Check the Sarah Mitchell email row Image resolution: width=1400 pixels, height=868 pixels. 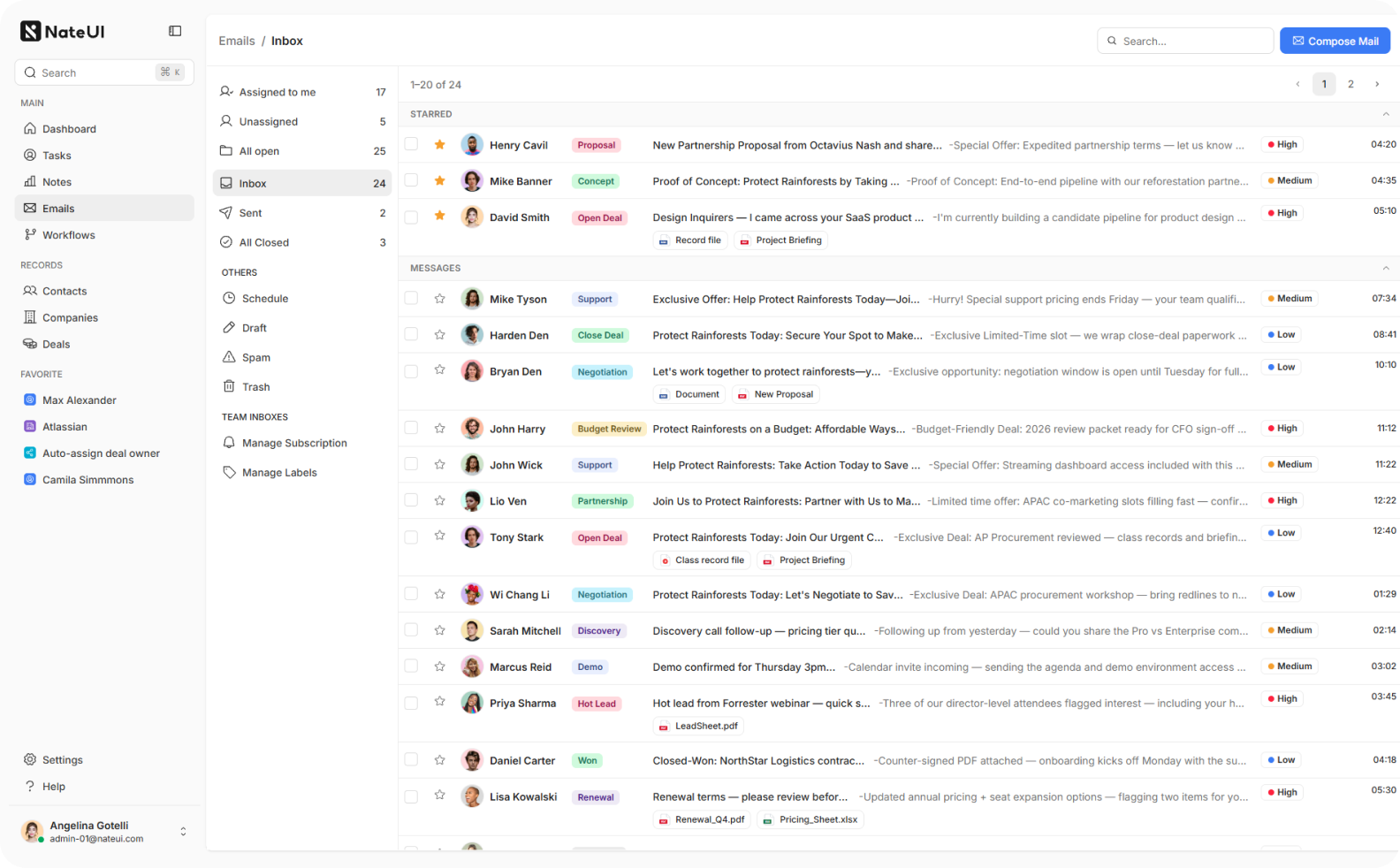coord(411,629)
